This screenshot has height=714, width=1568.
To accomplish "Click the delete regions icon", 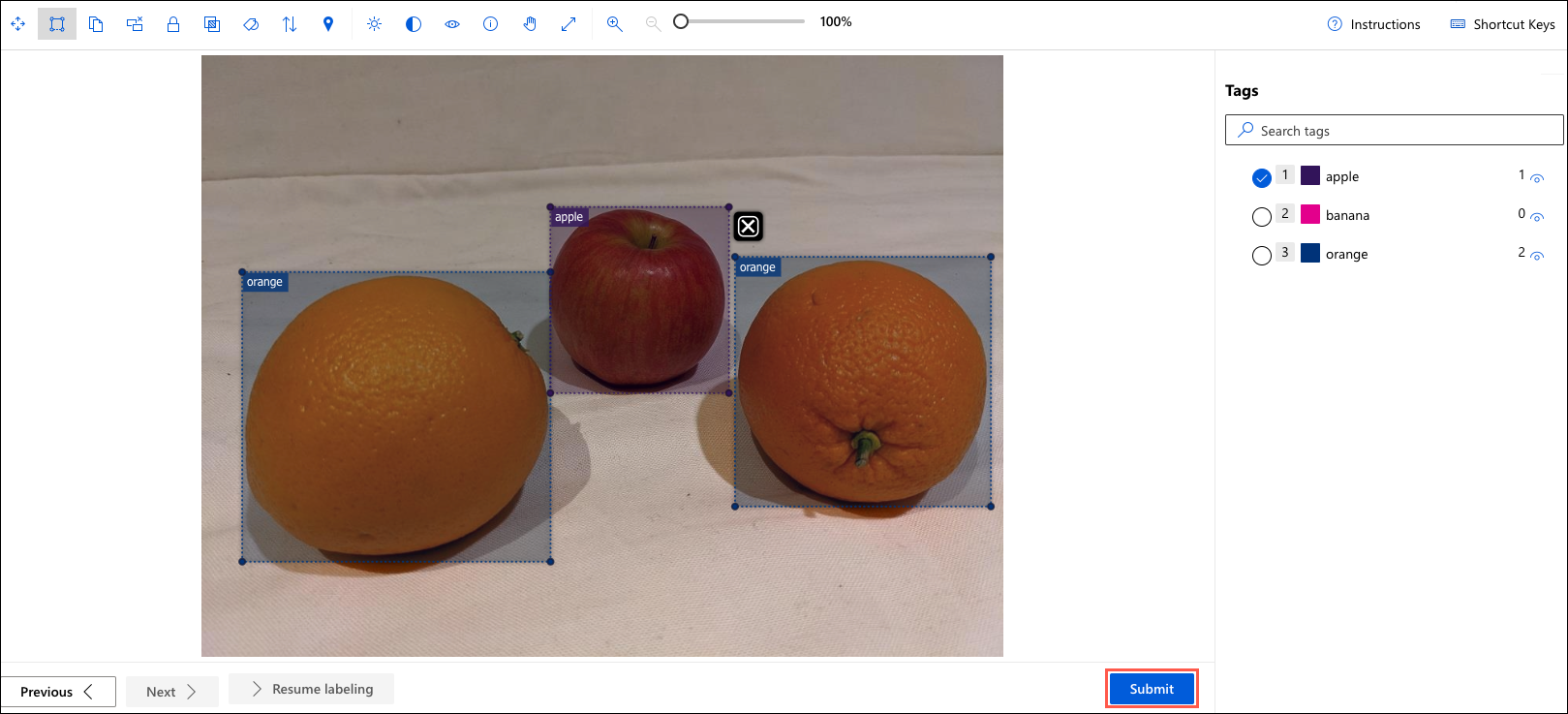I will tap(135, 24).
